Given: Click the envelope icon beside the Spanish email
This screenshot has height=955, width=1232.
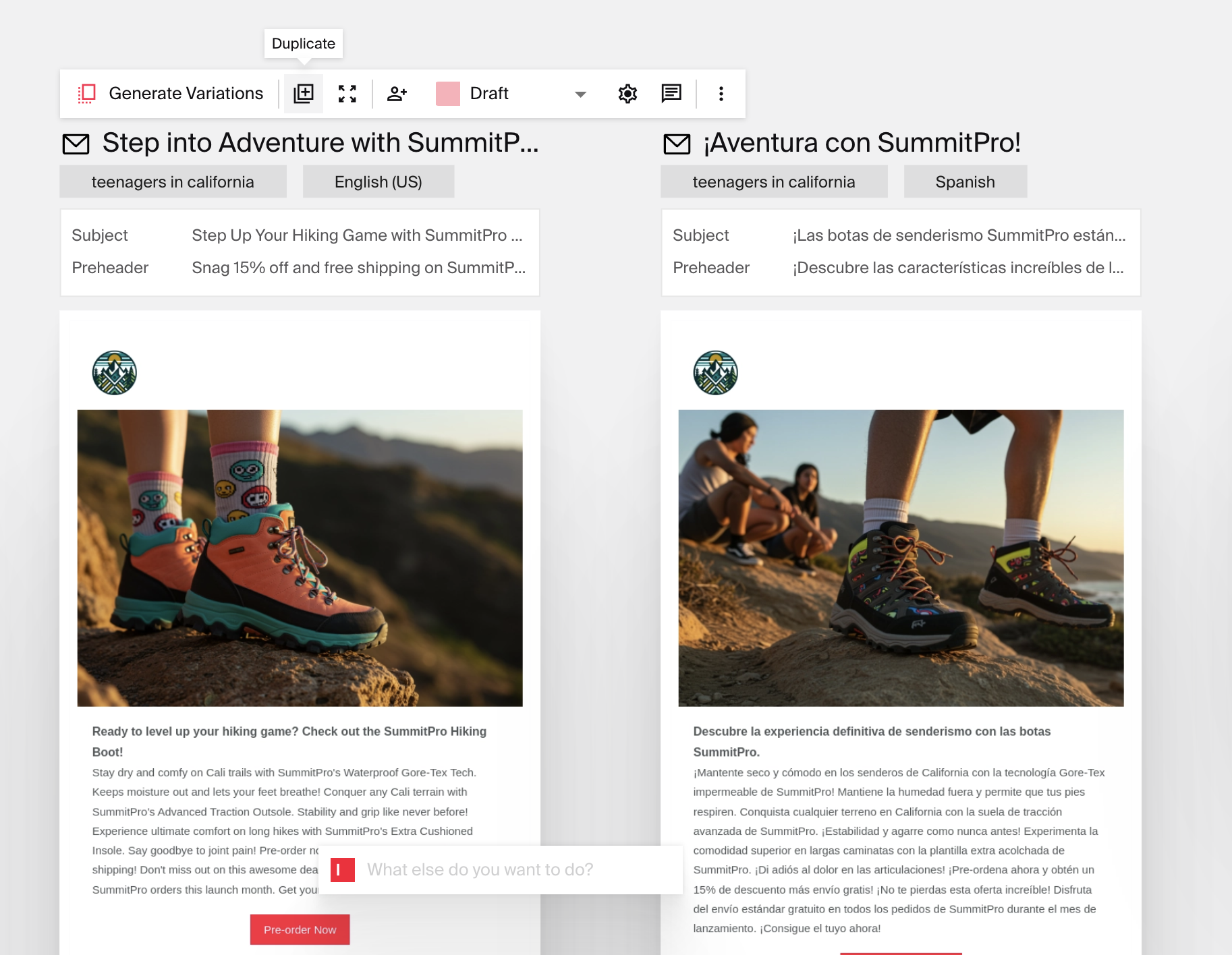Looking at the screenshot, I should coord(677,143).
